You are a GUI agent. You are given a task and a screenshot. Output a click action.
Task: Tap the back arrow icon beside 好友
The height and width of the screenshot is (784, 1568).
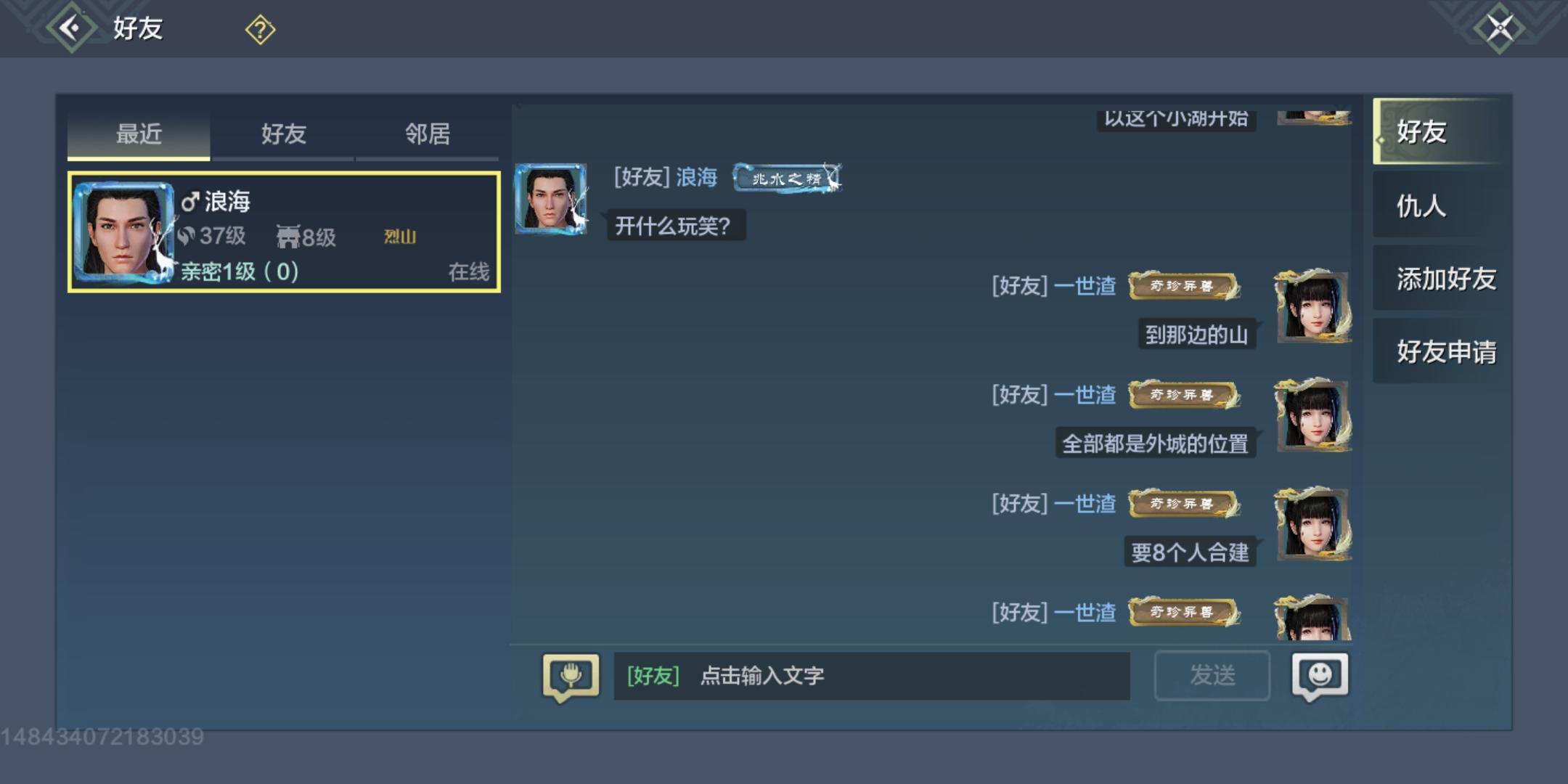pyautogui.click(x=71, y=28)
